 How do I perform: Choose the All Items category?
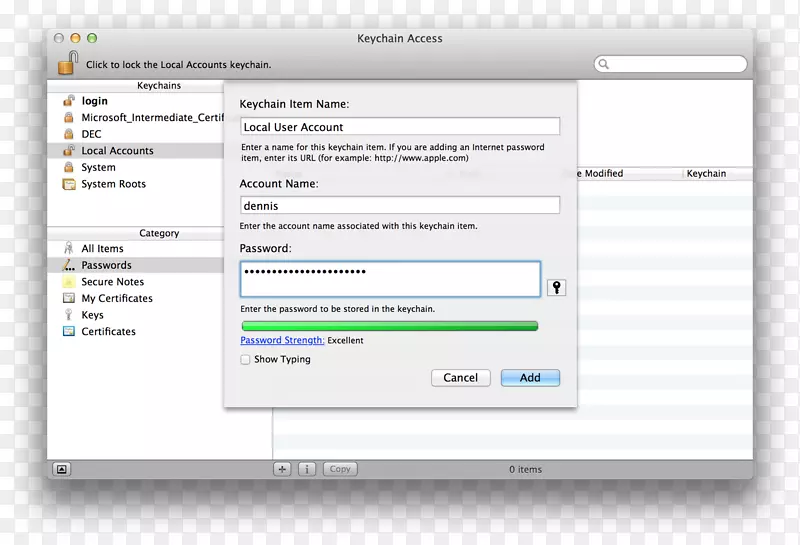pyautogui.click(x=102, y=249)
